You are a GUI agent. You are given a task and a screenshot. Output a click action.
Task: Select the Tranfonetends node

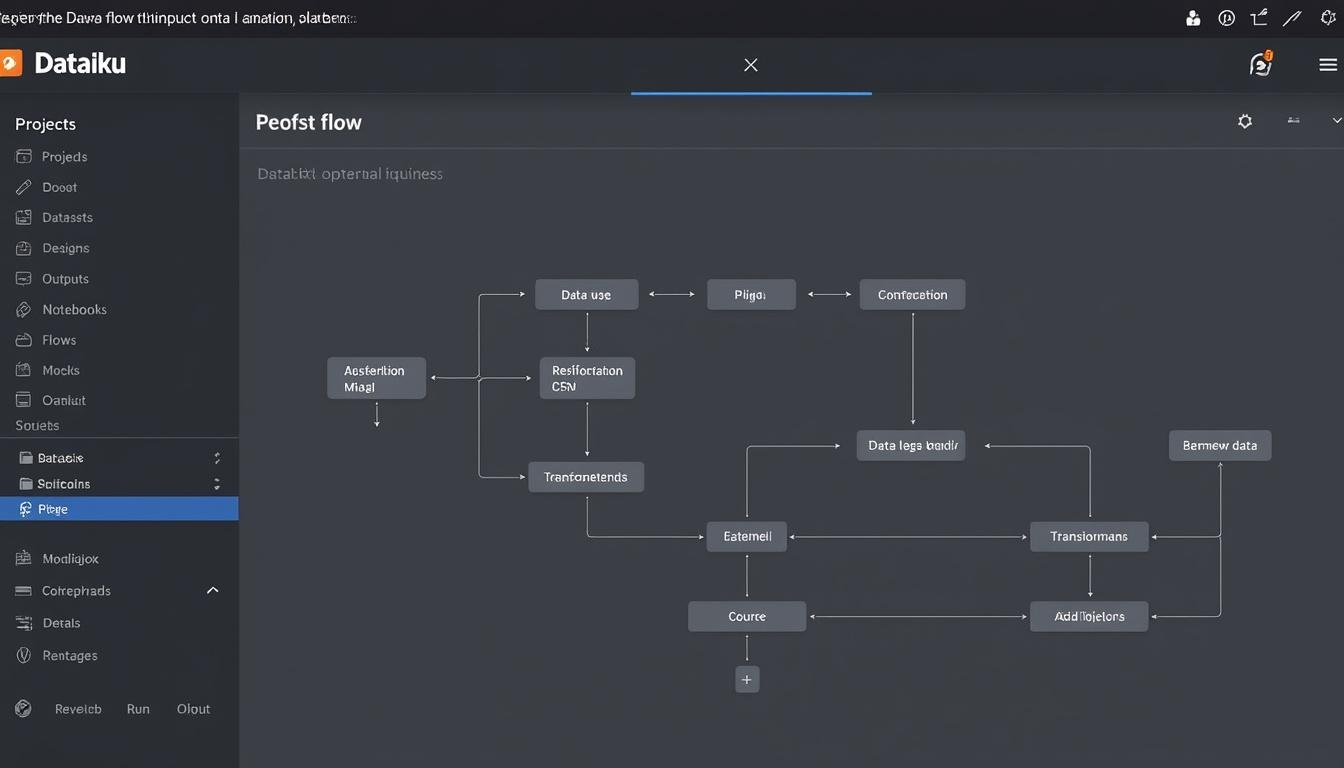[x=586, y=477]
